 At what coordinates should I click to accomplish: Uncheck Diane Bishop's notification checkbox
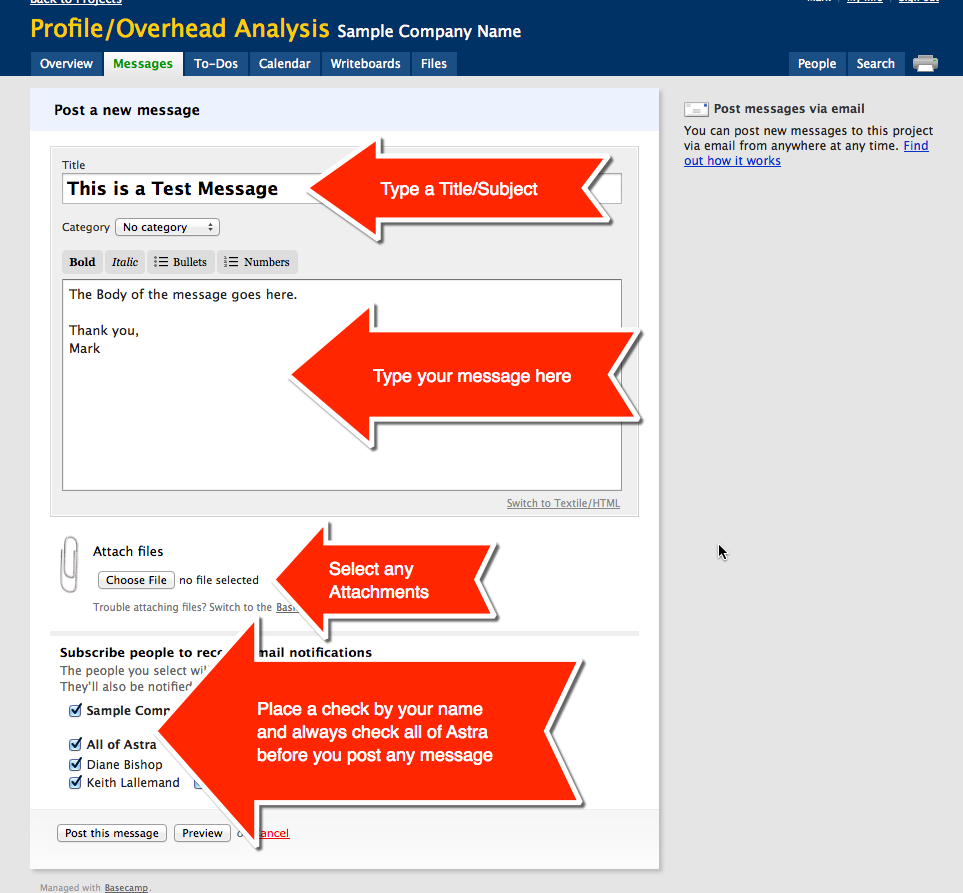click(75, 765)
